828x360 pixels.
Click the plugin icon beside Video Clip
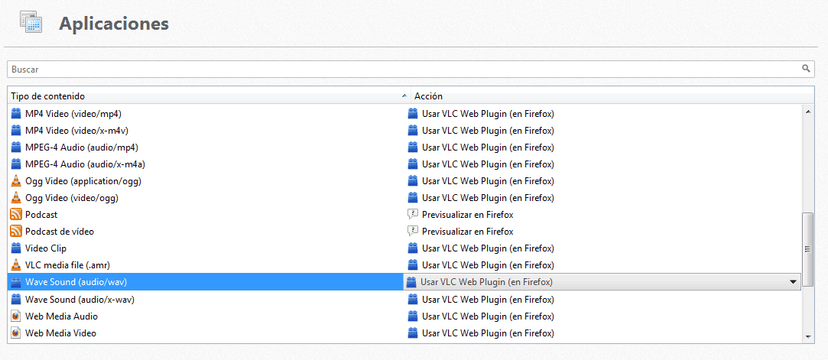(16, 248)
